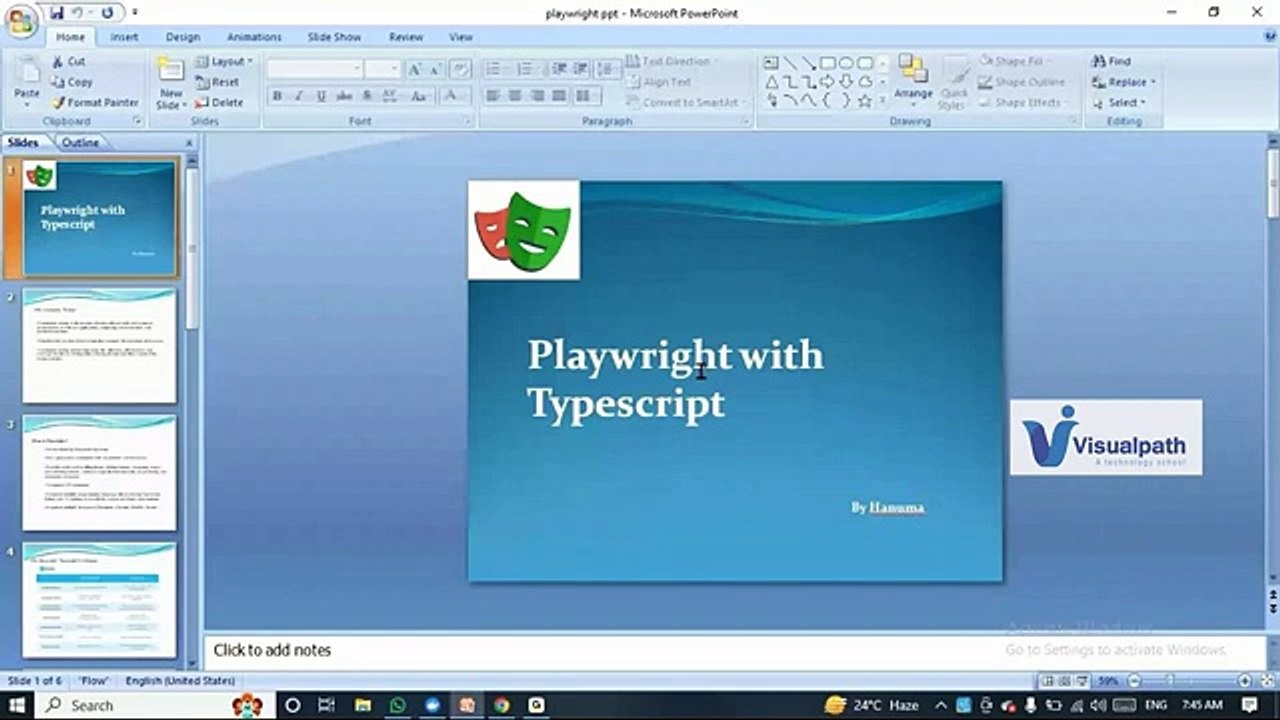Clear all text formatting

tap(460, 69)
